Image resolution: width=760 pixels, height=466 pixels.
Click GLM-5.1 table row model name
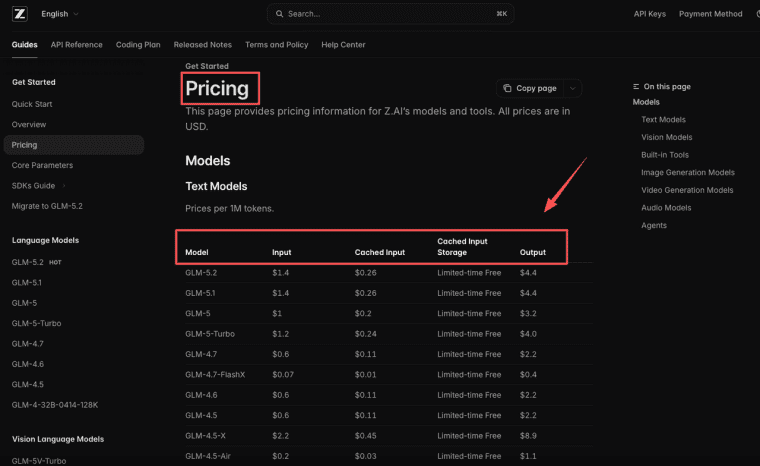[x=200, y=293]
